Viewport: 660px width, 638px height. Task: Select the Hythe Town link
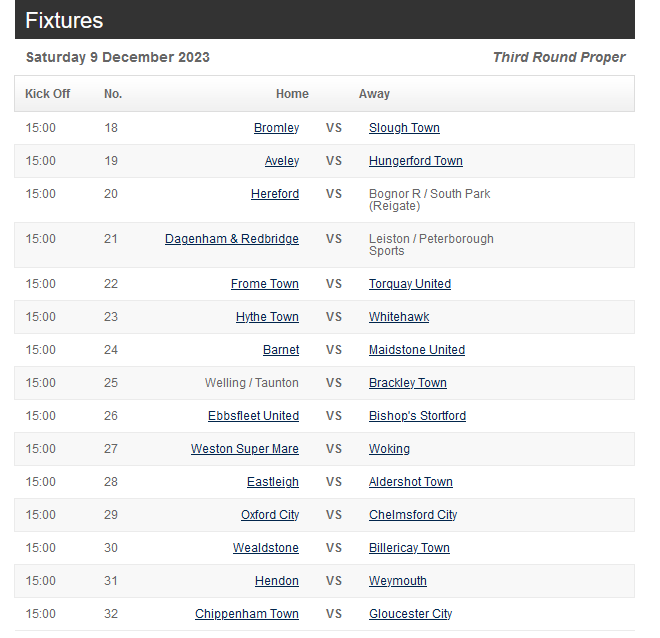(267, 317)
